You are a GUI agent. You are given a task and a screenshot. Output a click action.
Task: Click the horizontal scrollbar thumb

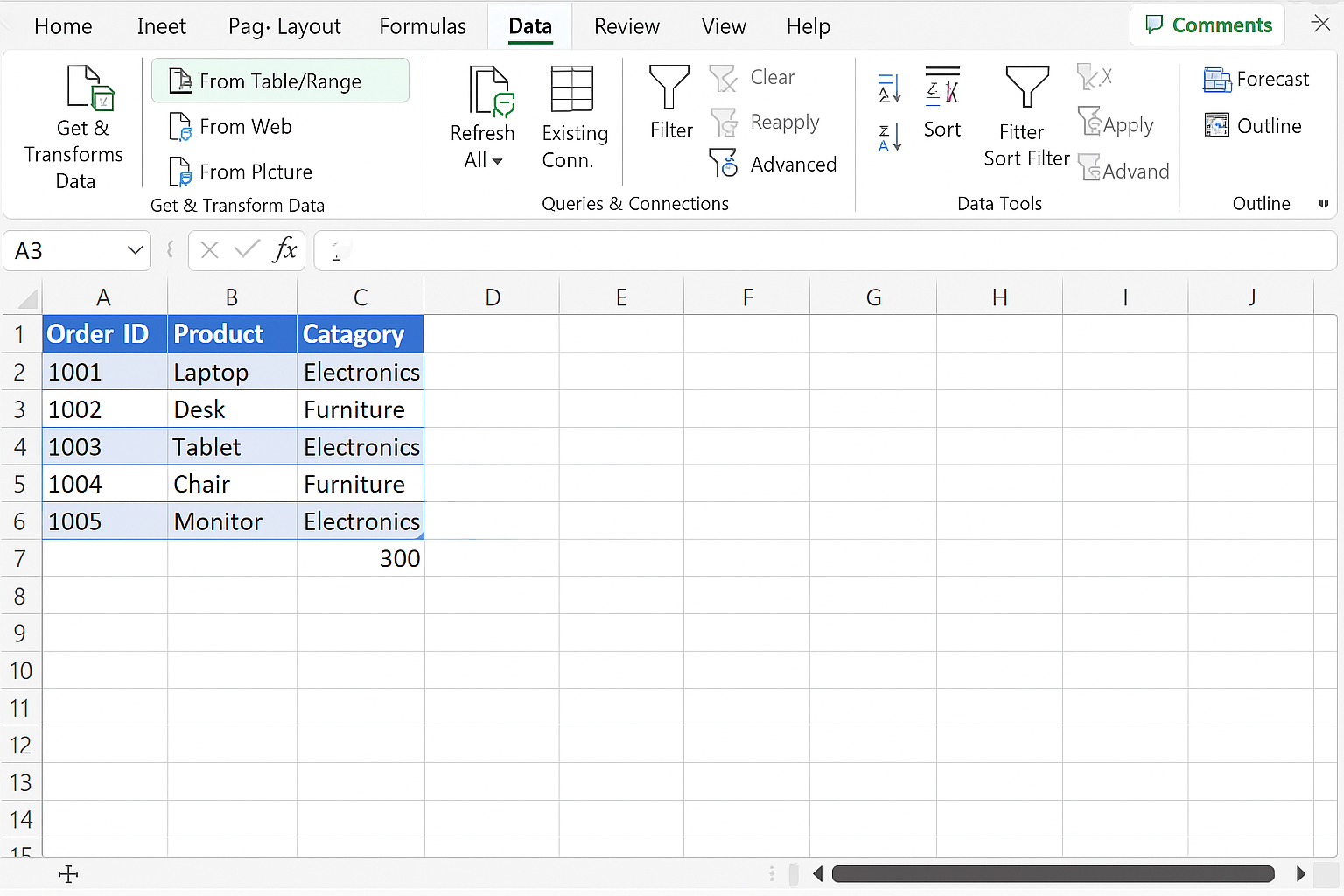[1053, 873]
